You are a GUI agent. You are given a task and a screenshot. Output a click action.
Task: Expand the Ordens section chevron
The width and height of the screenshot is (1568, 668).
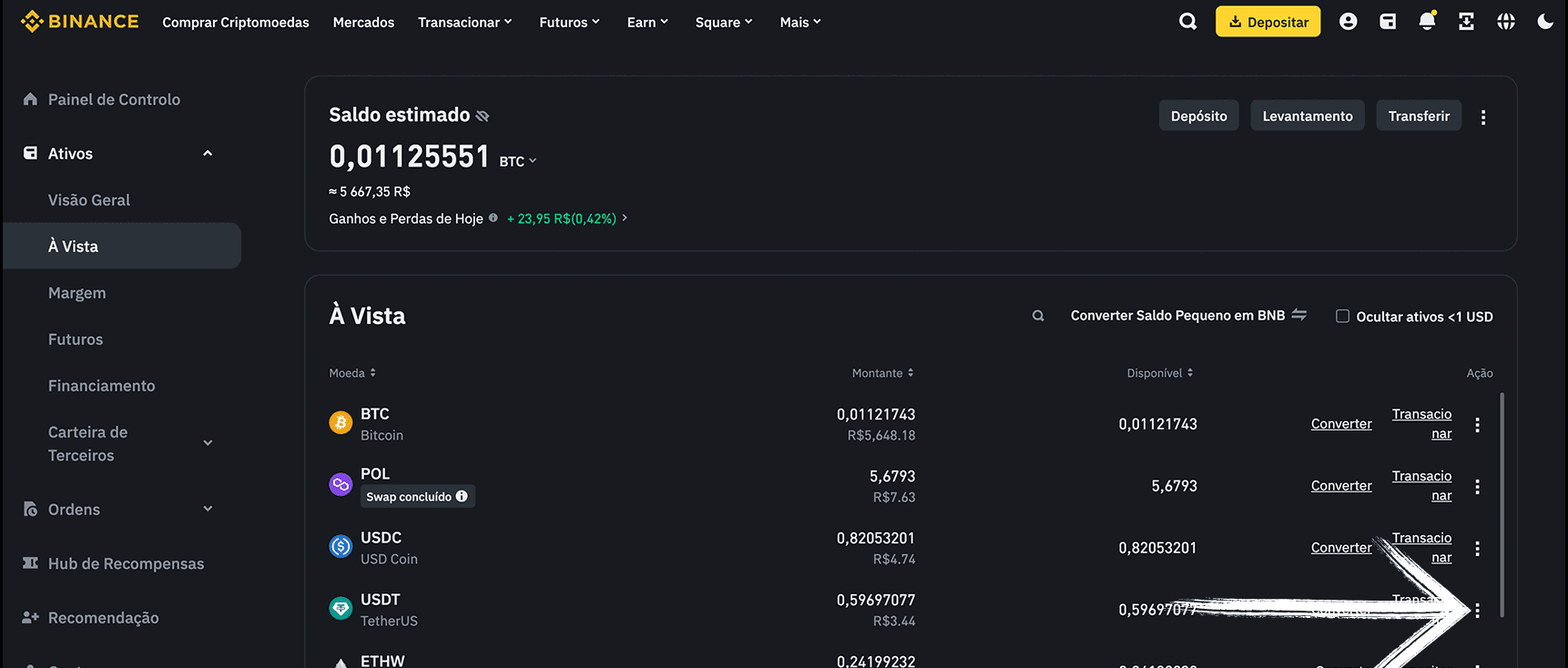[x=208, y=509]
